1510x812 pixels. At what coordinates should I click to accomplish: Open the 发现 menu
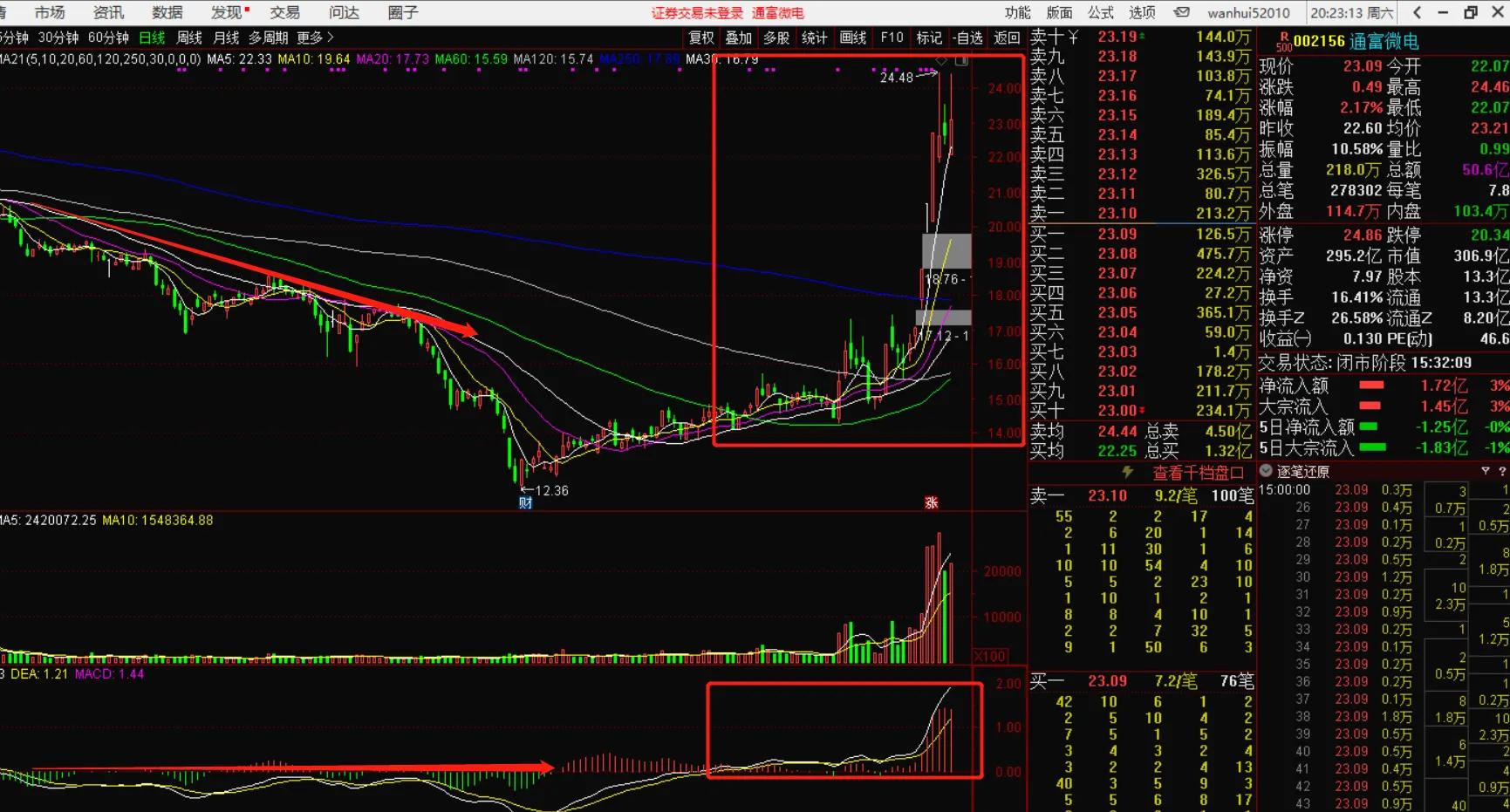(226, 12)
